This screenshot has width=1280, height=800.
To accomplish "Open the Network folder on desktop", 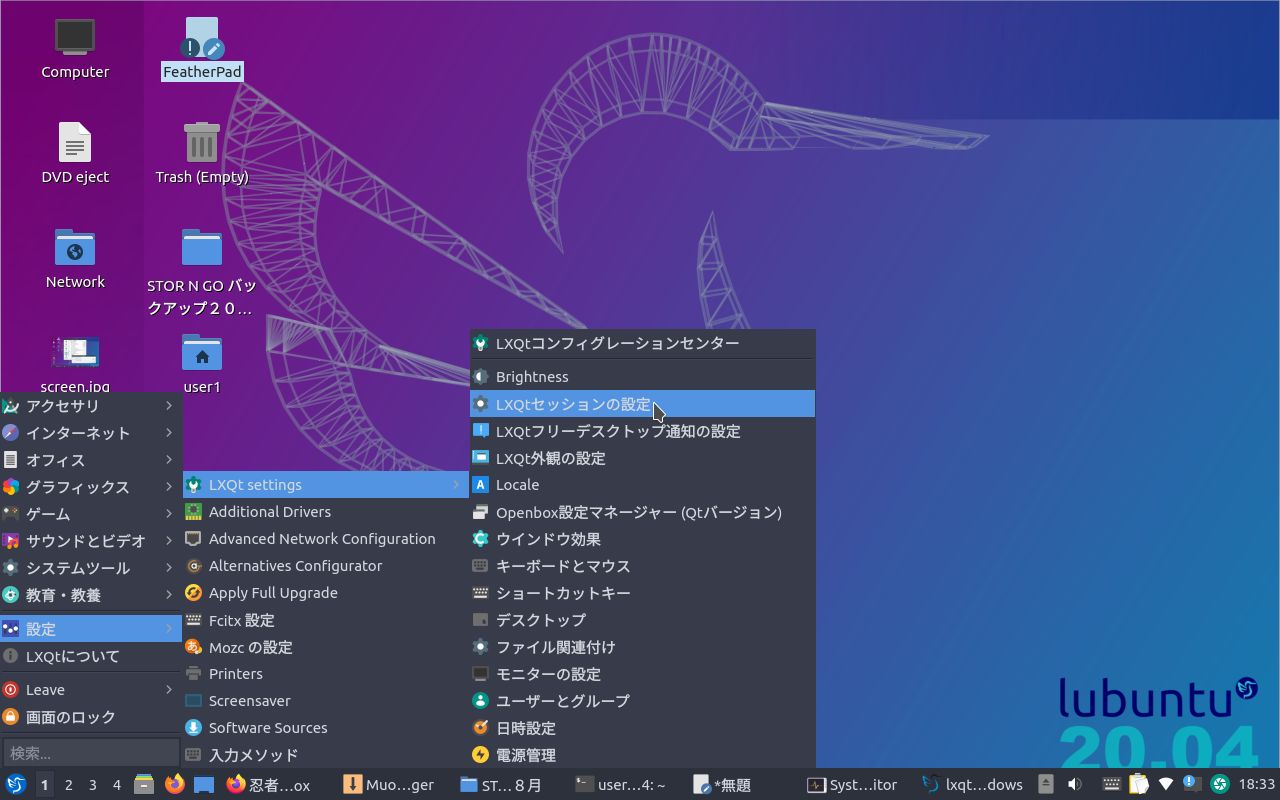I will [x=75, y=258].
